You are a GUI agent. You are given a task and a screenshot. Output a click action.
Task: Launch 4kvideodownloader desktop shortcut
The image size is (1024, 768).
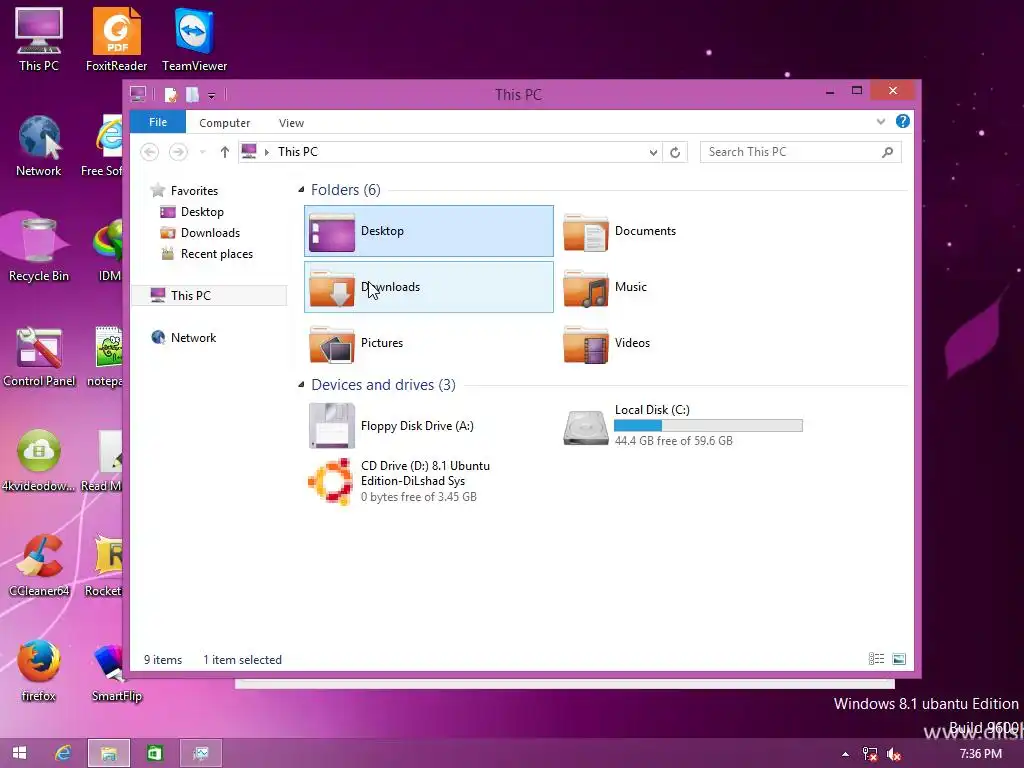click(39, 460)
